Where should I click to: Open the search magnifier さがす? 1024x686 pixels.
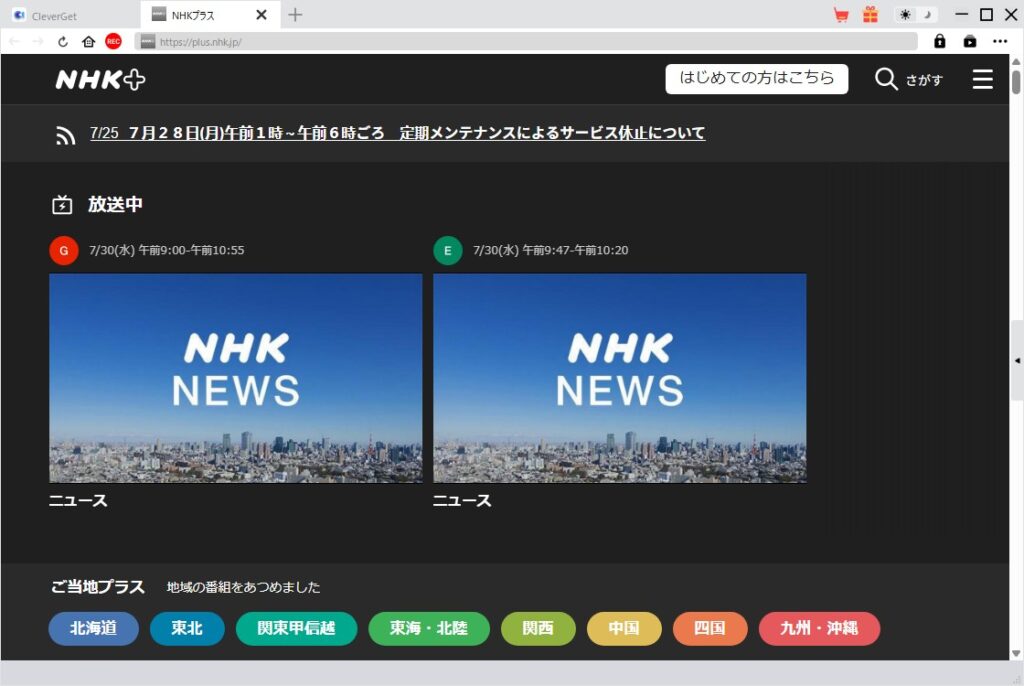908,79
